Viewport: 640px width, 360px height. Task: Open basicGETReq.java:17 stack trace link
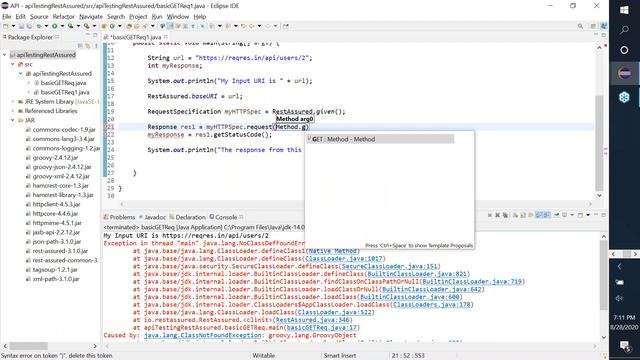pyautogui.click(x=322, y=327)
